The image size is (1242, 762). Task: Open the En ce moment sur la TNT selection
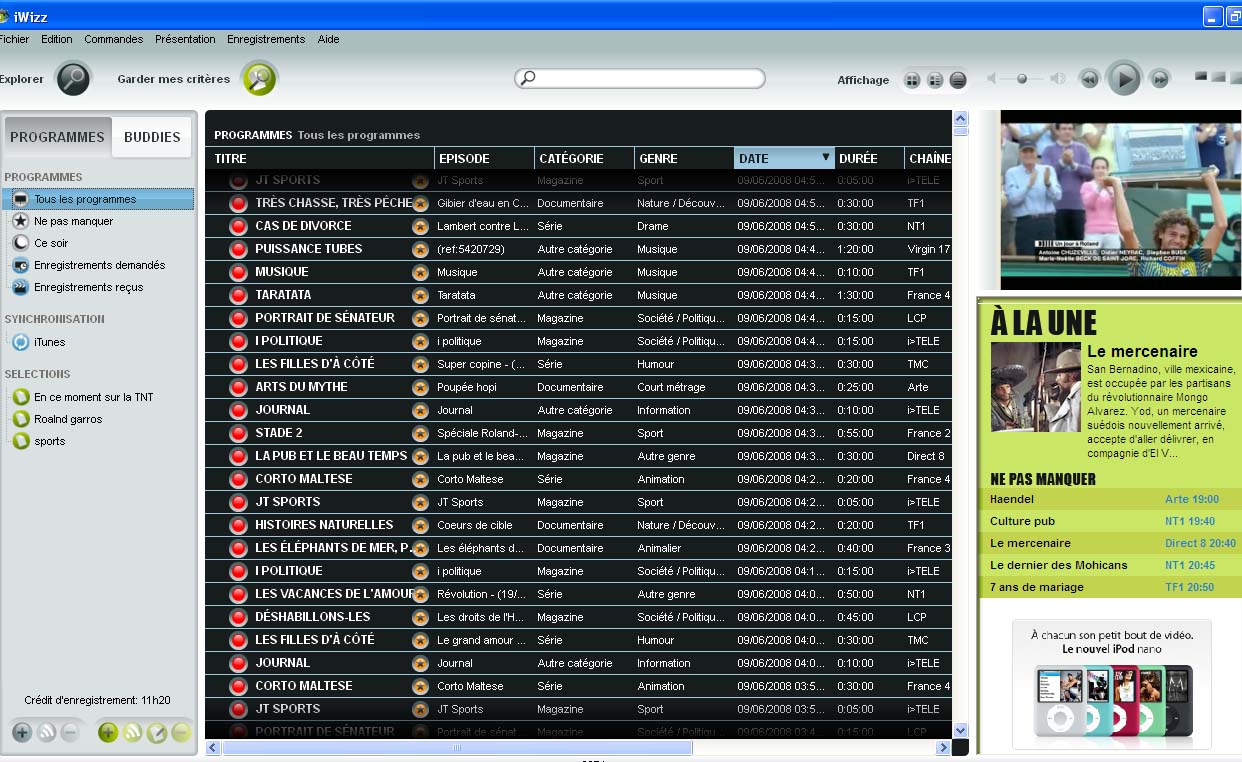point(93,397)
